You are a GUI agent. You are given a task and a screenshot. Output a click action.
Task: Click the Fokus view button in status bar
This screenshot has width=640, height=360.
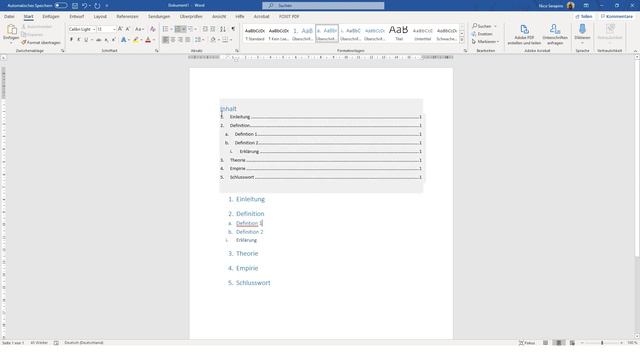[x=527, y=343]
